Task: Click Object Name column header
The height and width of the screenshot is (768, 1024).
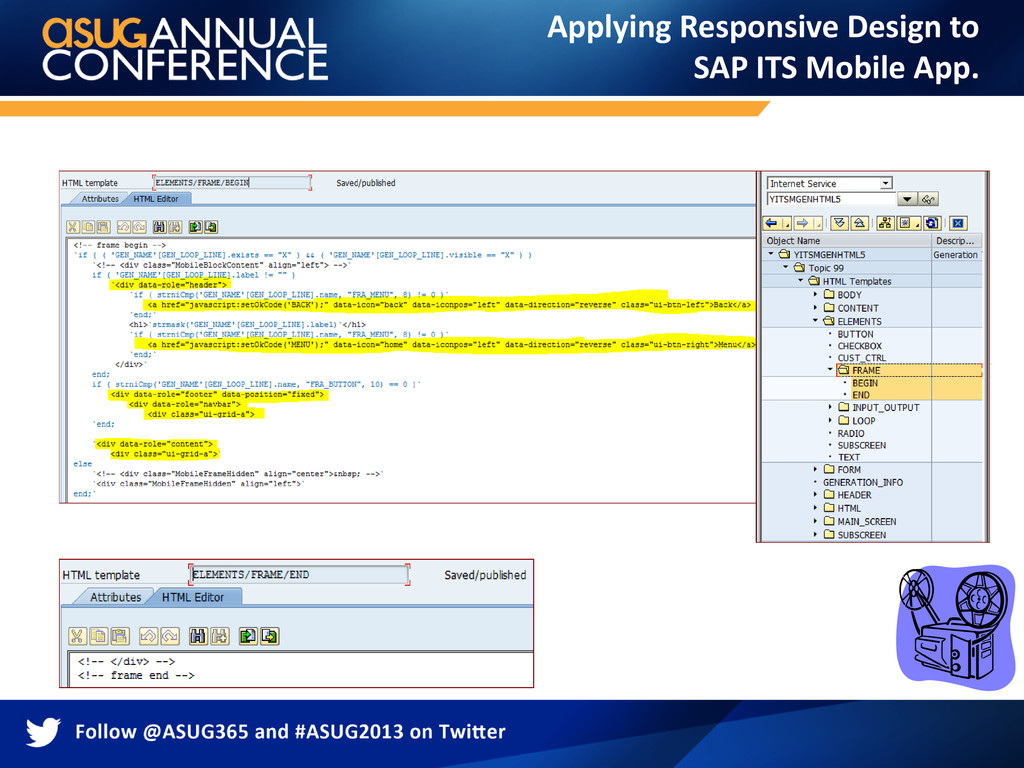Action: (847, 240)
